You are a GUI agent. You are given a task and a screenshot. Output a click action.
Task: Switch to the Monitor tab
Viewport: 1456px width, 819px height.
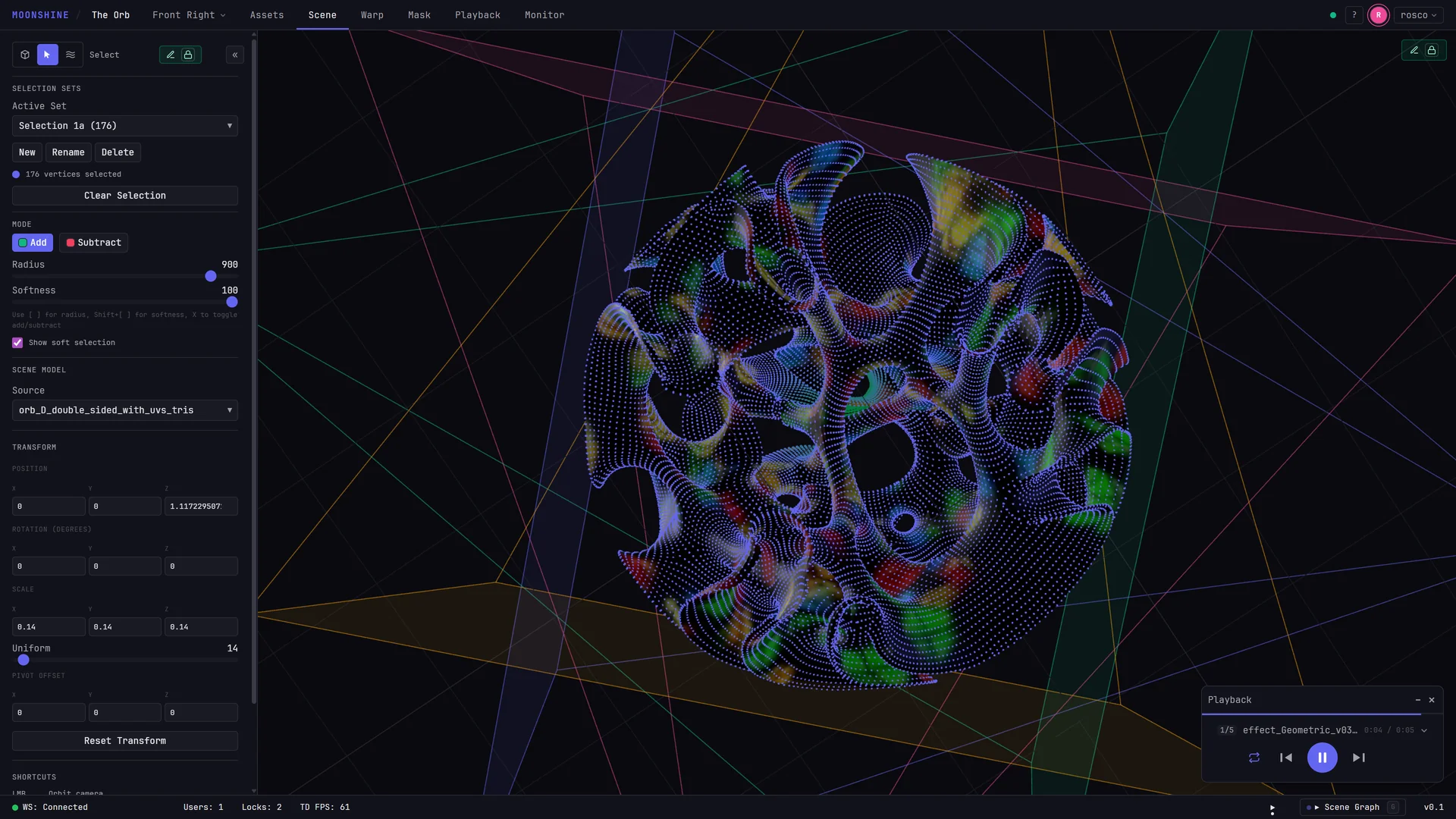(x=544, y=15)
